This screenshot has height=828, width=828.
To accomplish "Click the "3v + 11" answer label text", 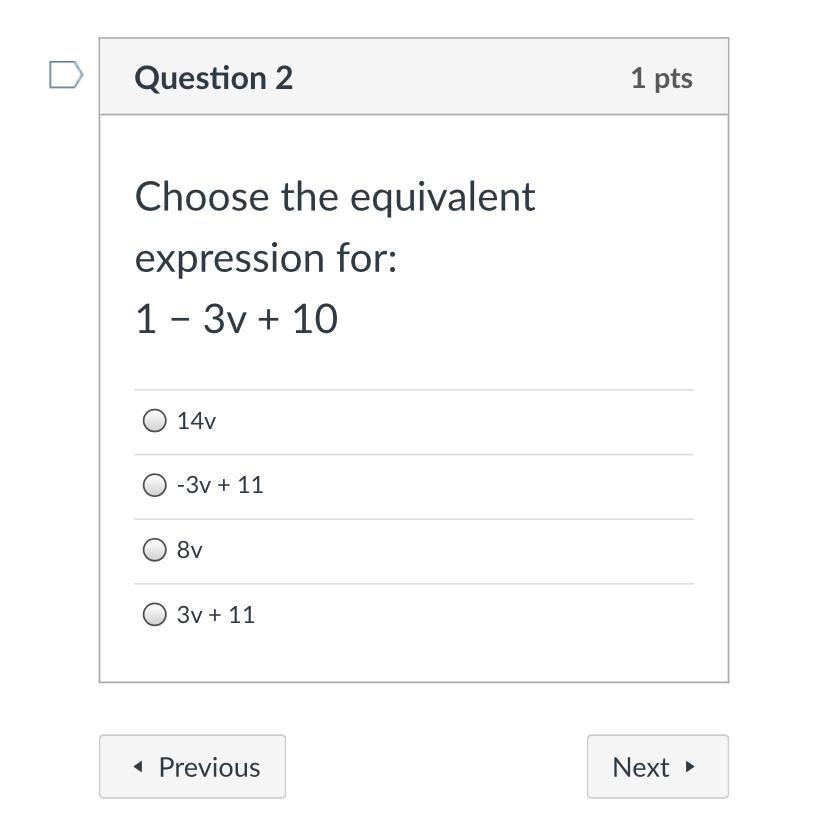I will tap(216, 614).
